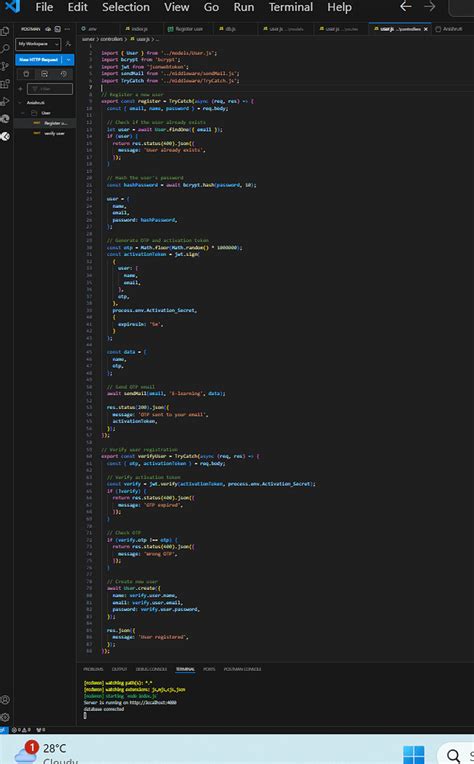Close the active user.js controllers tab
474x764 pixels.
coord(426,29)
